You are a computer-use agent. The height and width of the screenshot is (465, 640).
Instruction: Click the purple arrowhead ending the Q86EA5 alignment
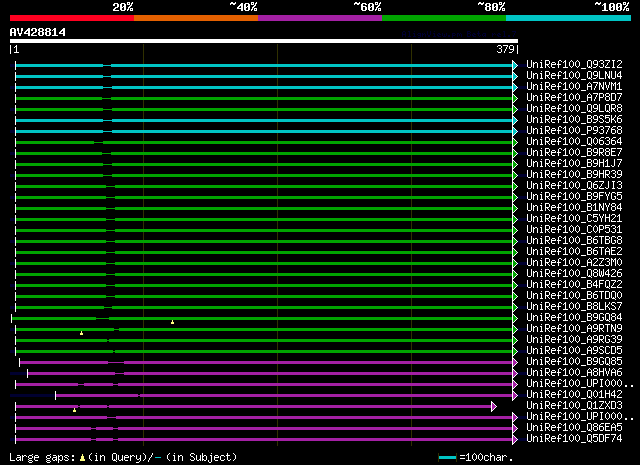(515, 429)
